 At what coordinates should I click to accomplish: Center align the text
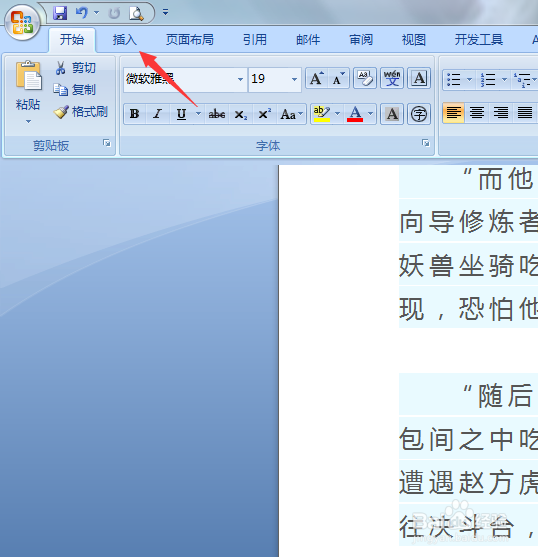click(477, 113)
